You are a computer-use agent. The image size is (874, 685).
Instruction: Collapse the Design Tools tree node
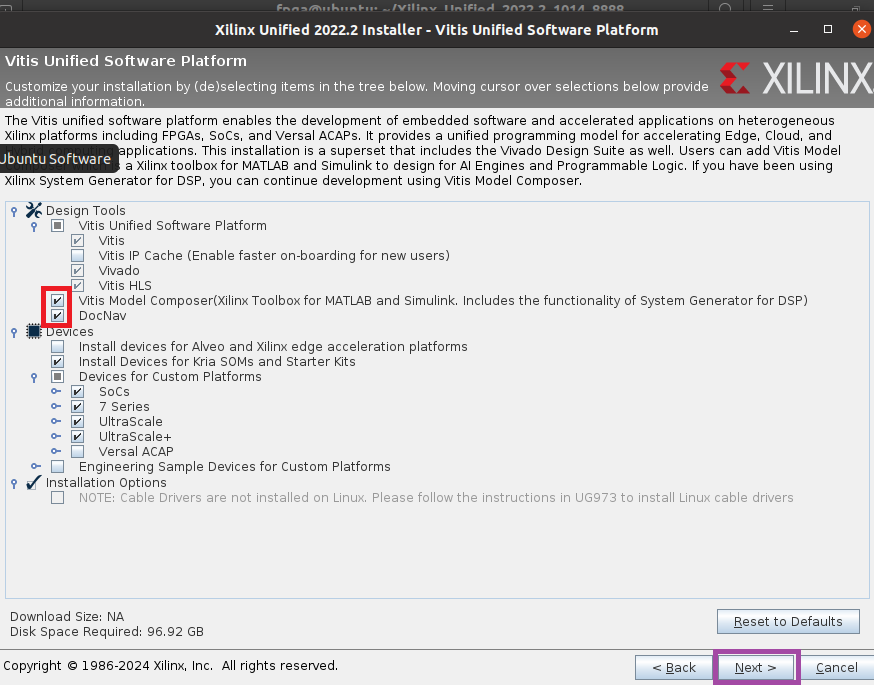click(14, 211)
